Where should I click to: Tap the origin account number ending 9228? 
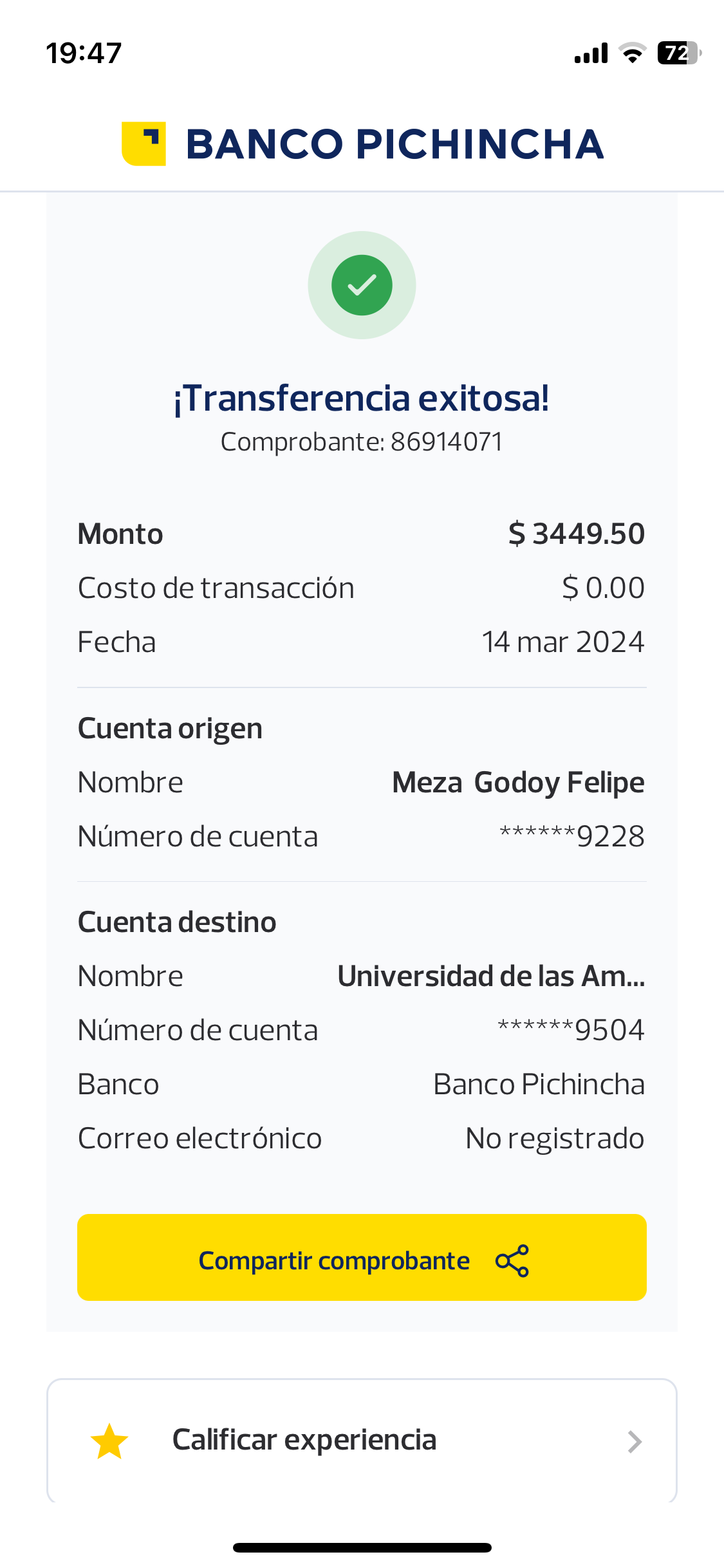572,836
